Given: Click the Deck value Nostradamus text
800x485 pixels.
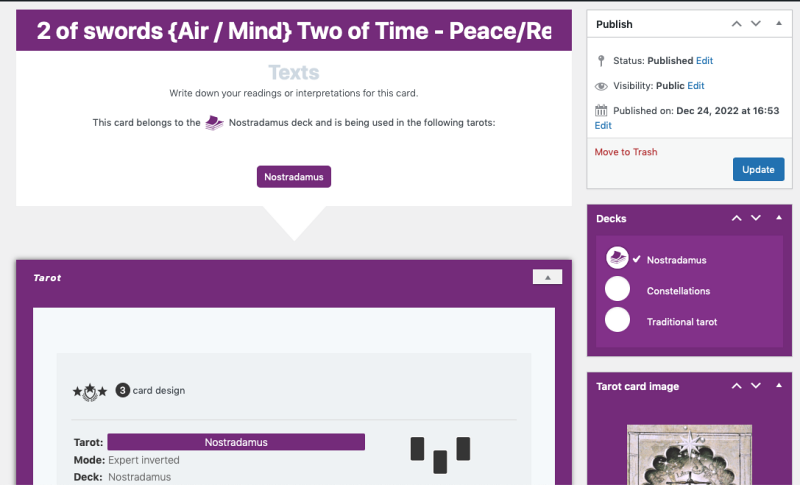Looking at the screenshot, I should [x=139, y=477].
